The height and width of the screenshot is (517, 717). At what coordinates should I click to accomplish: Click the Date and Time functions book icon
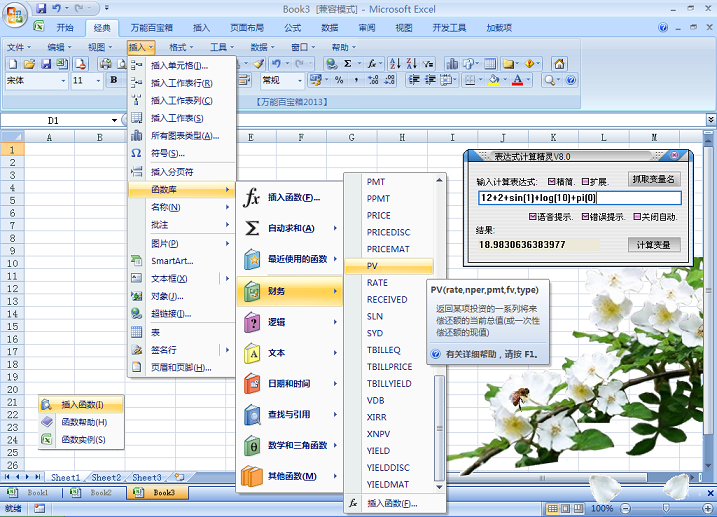pyautogui.click(x=252, y=384)
